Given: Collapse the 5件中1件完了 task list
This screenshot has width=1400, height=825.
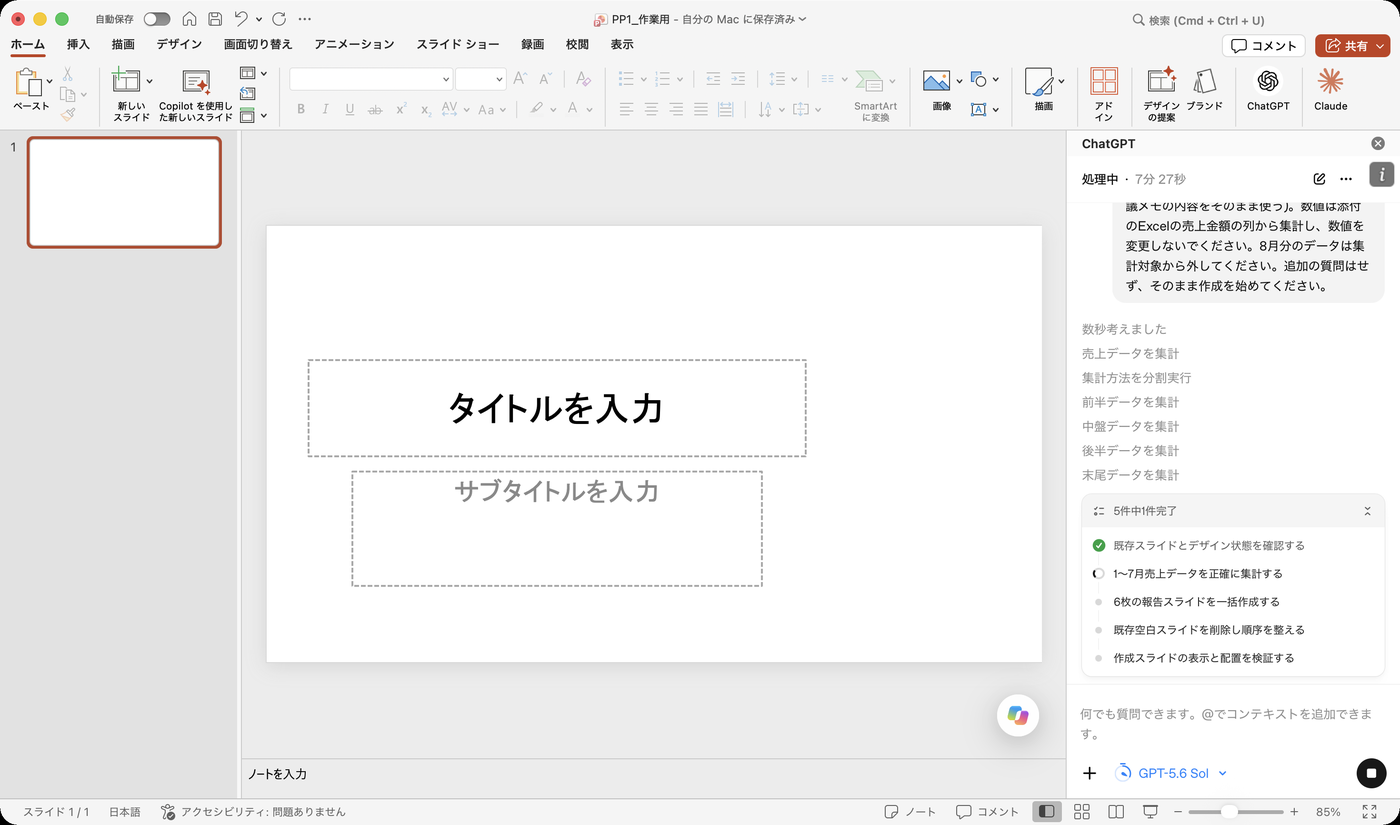Looking at the screenshot, I should [1367, 511].
